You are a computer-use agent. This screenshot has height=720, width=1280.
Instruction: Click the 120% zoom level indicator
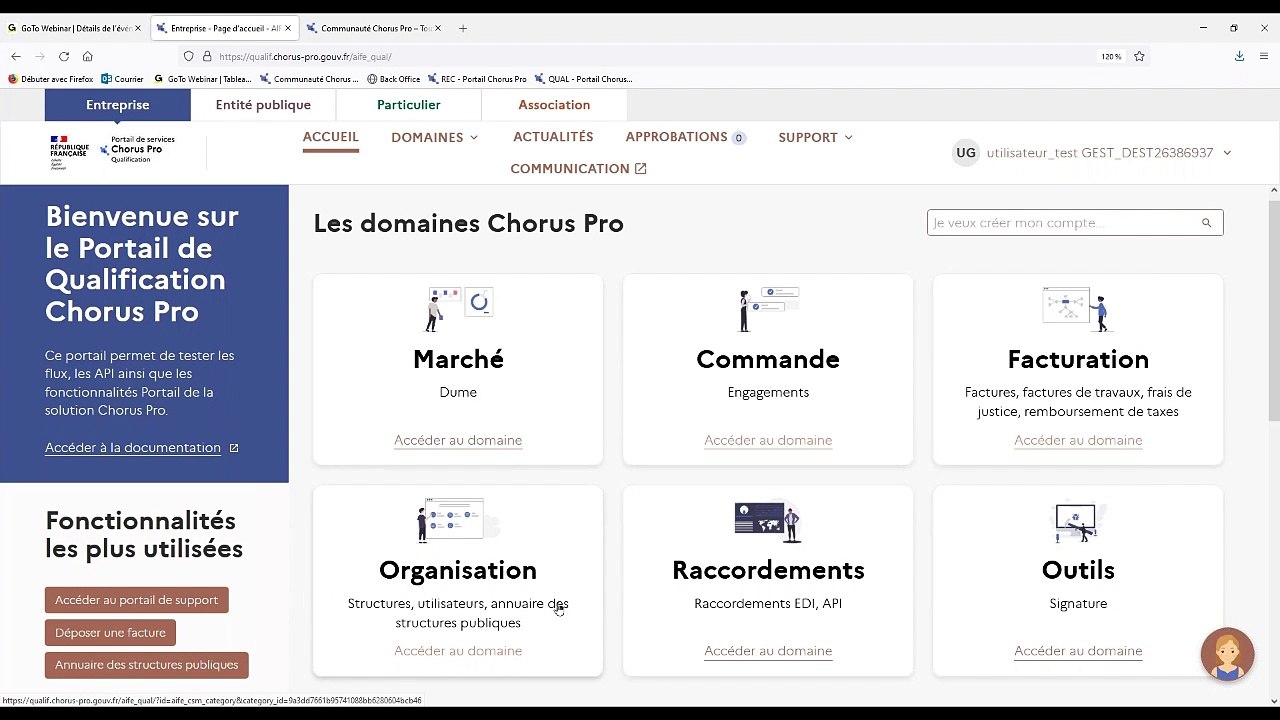1111,57
